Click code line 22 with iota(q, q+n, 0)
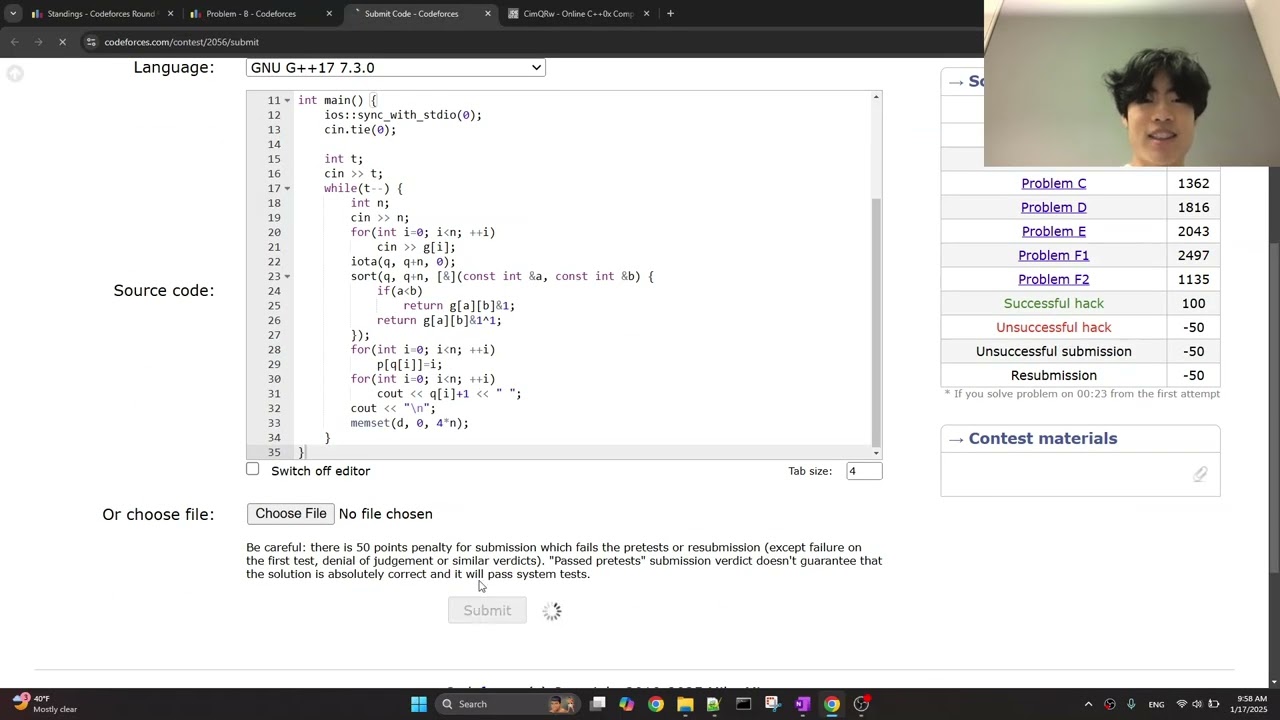 [x=402, y=261]
